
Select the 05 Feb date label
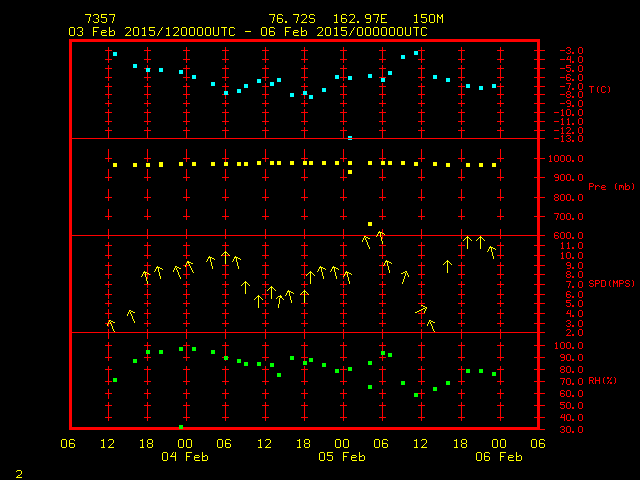click(341, 457)
